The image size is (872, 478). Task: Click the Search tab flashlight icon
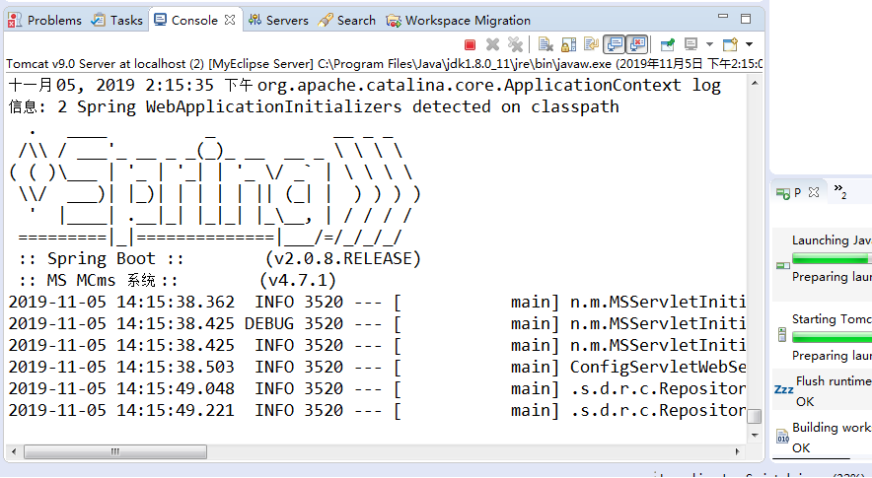point(325,21)
